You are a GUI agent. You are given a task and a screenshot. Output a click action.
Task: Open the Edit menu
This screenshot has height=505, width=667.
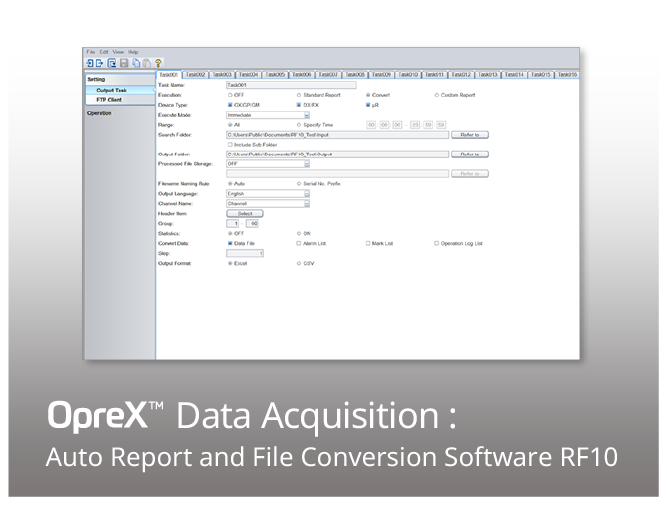[x=104, y=52]
